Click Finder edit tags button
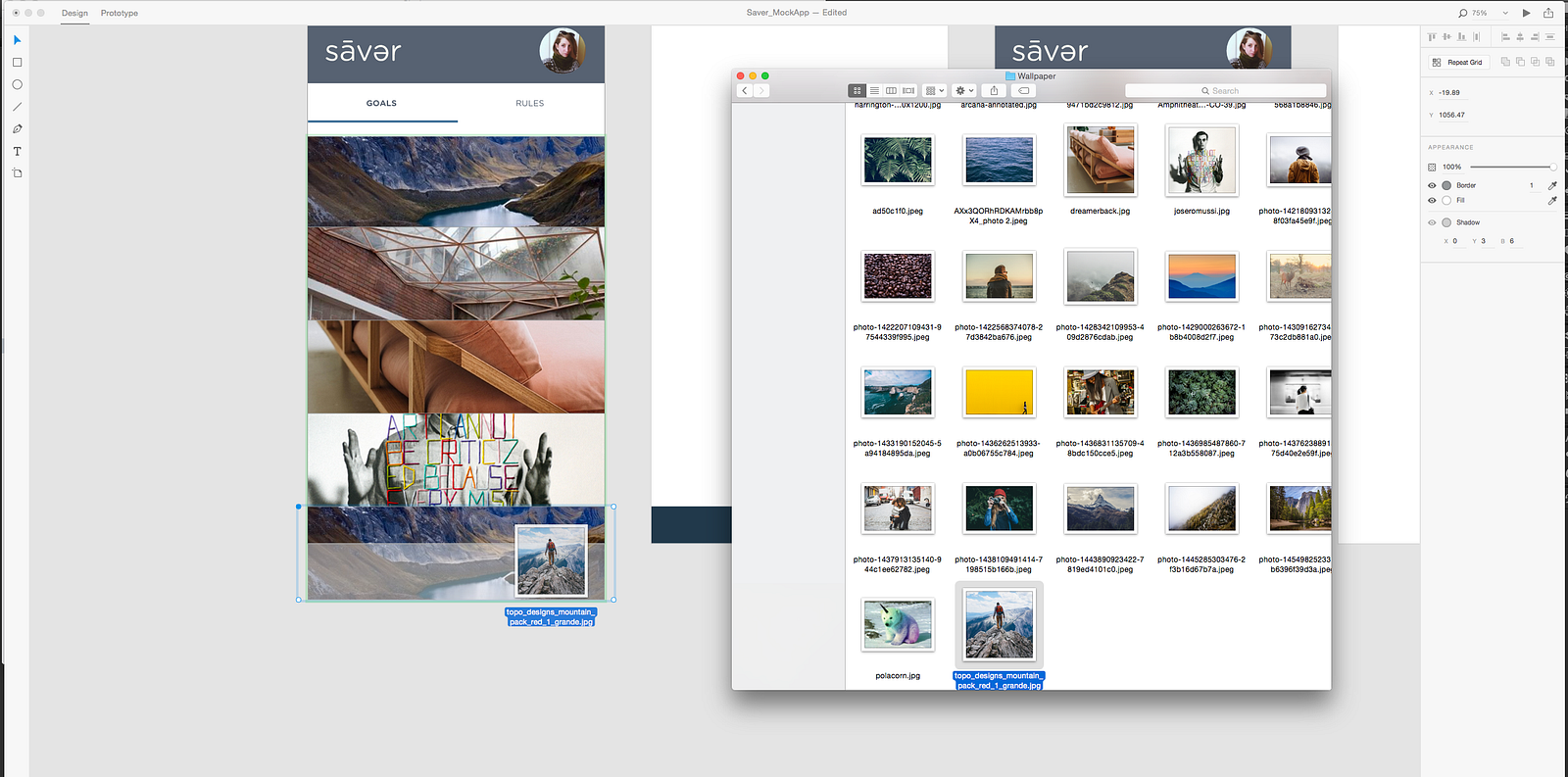The height and width of the screenshot is (777, 1568). [1023, 91]
